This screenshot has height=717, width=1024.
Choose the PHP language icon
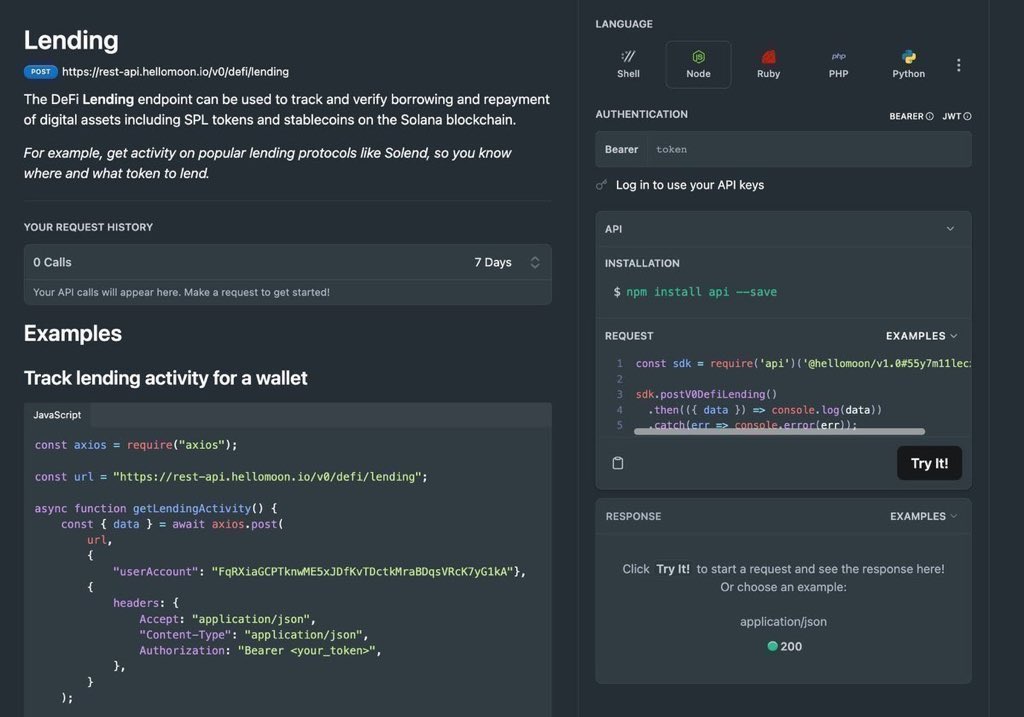click(839, 57)
